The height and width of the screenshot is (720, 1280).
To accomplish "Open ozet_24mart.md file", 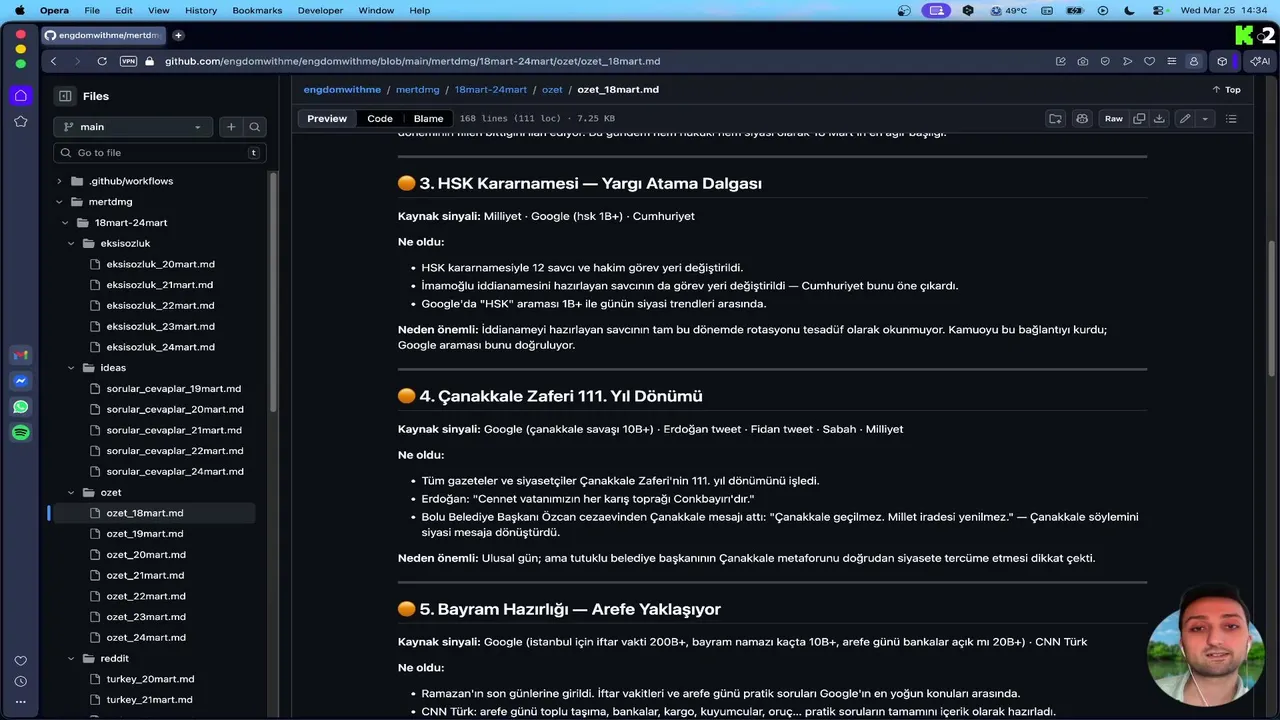I will [146, 638].
